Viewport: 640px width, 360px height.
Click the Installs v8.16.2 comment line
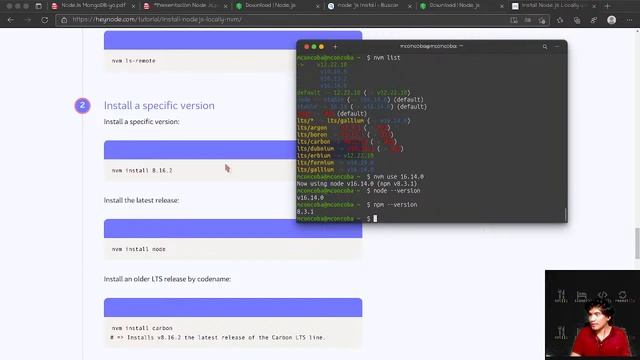click(x=218, y=338)
